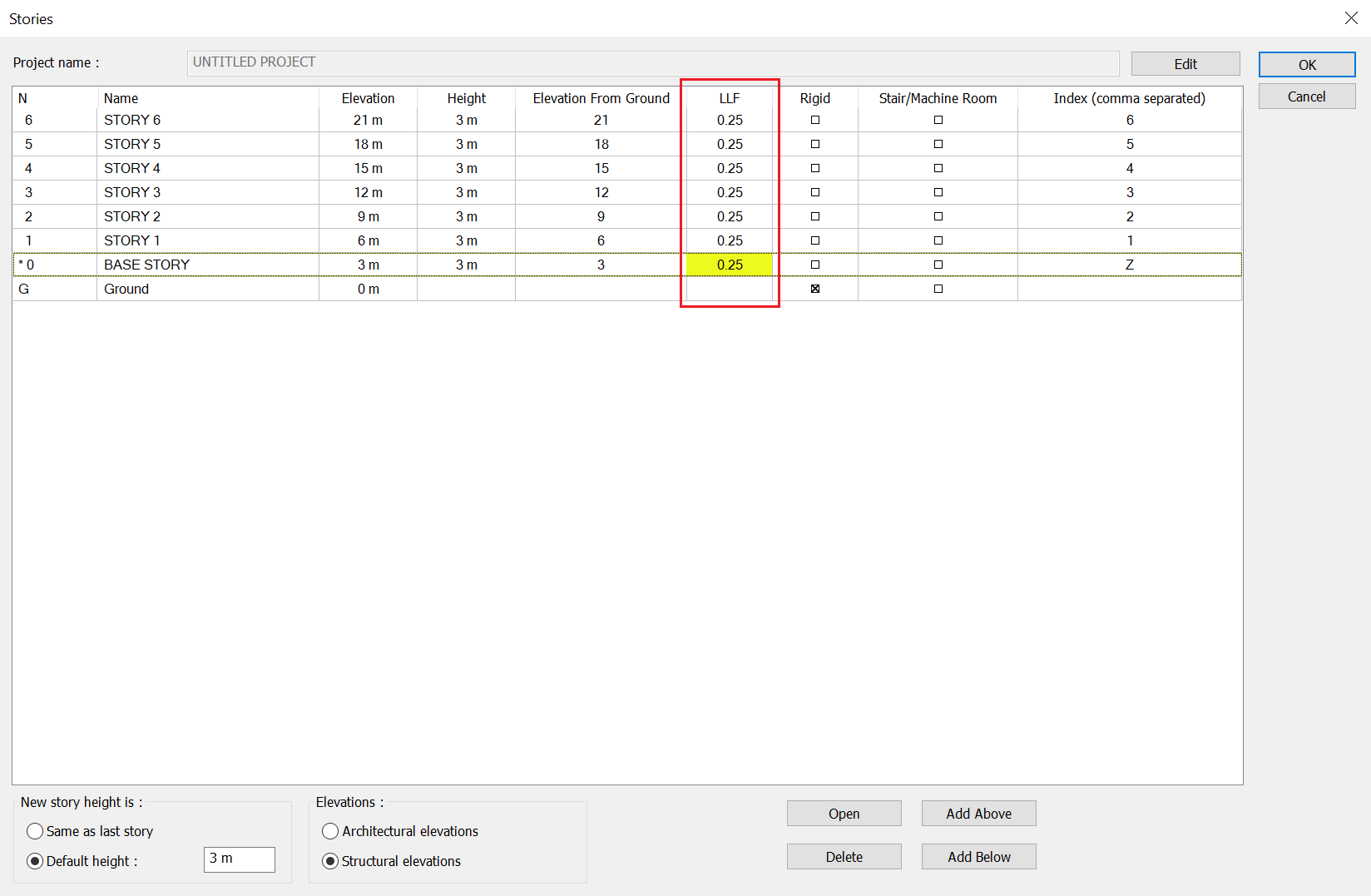The image size is (1371, 896).
Task: Enable Rigid for STORY 3
Action: 815,192
